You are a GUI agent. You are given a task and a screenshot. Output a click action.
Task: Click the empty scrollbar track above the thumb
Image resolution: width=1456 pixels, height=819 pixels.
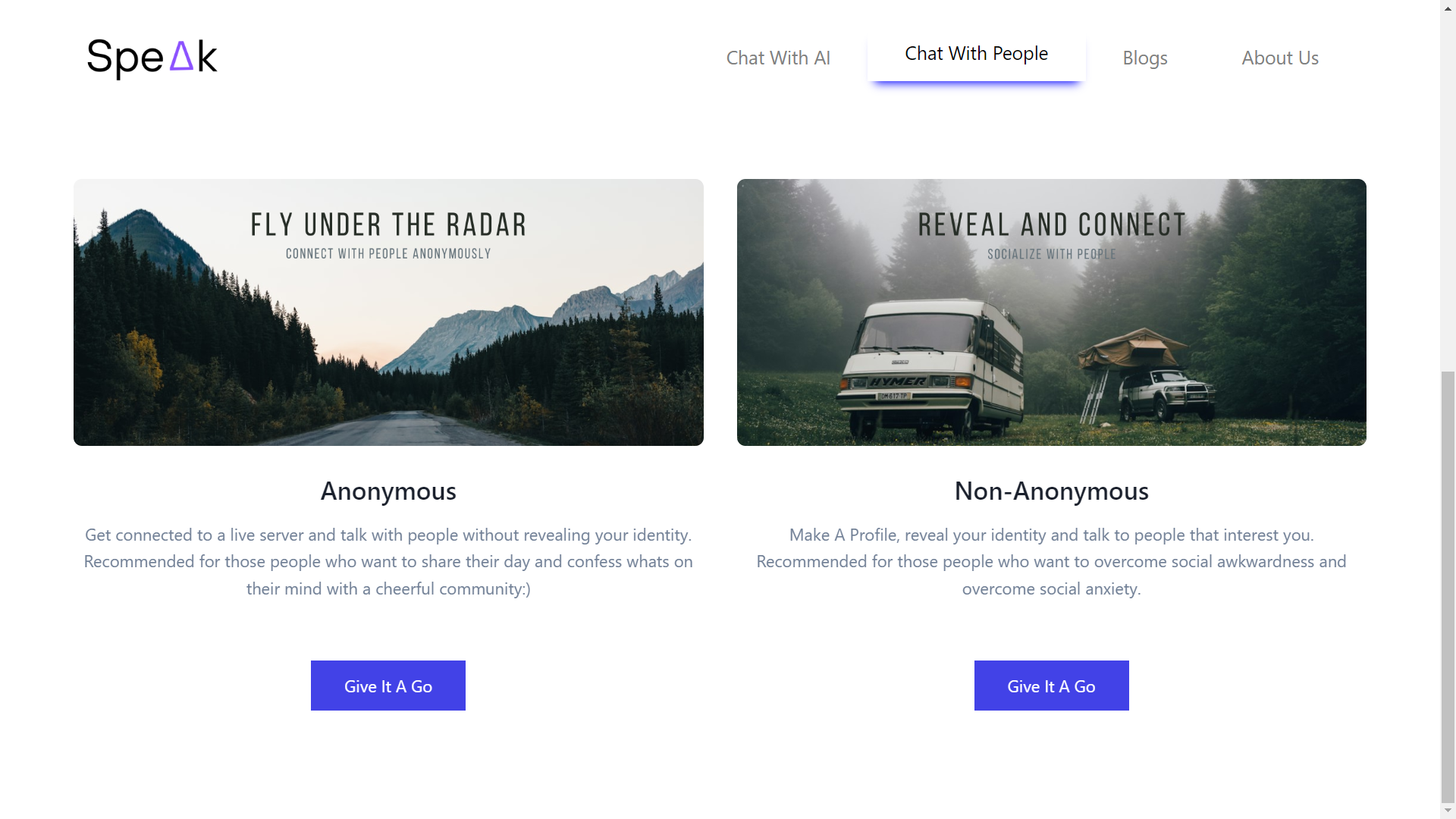click(x=1448, y=190)
